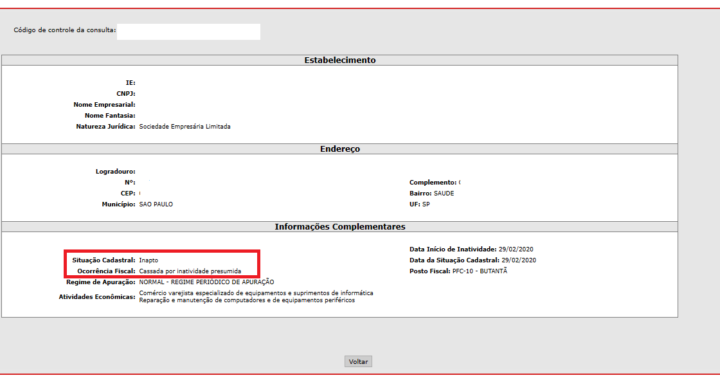Click the Posto Fiscal value 'PFC-10 - BUTANTÃ'
Screen dimensions: 720x380
pos(480,271)
